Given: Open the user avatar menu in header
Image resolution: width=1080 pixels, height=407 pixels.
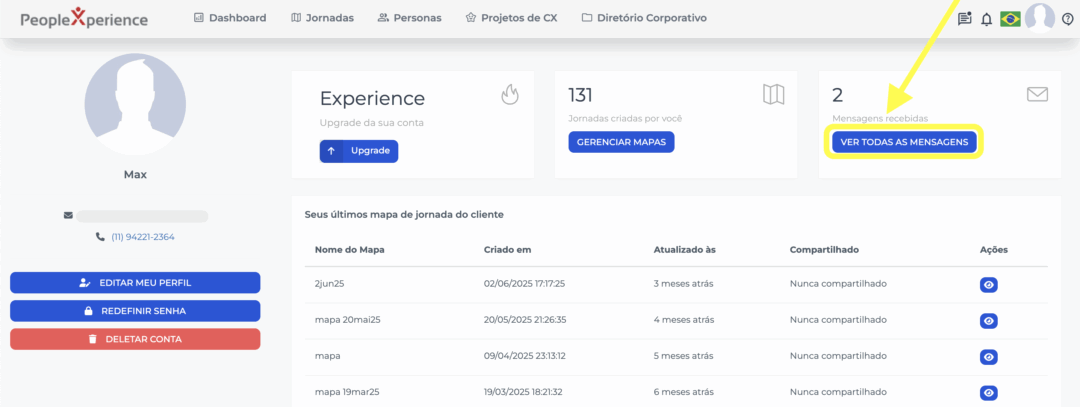Looking at the screenshot, I should coord(1040,18).
